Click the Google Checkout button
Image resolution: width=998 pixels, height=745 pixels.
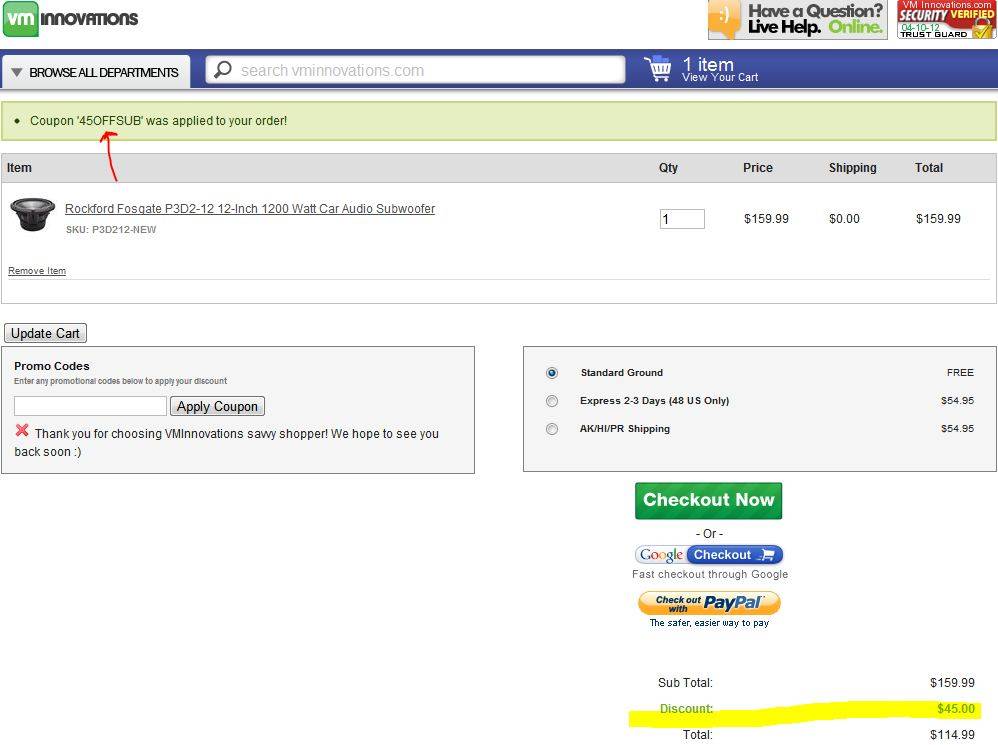point(709,555)
